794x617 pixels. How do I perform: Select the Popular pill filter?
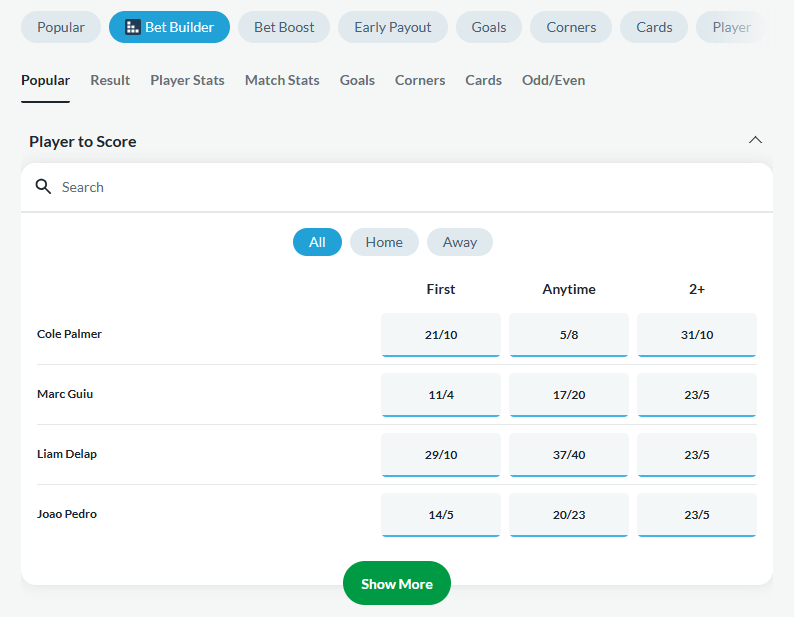point(61,27)
